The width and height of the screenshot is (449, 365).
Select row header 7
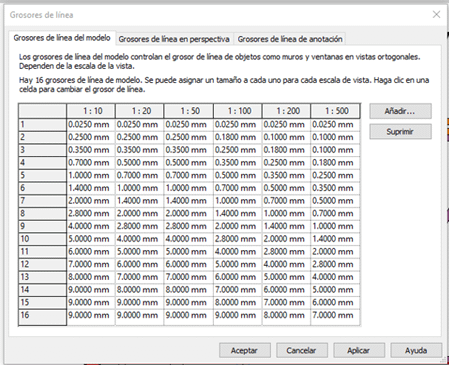pyautogui.click(x=42, y=201)
